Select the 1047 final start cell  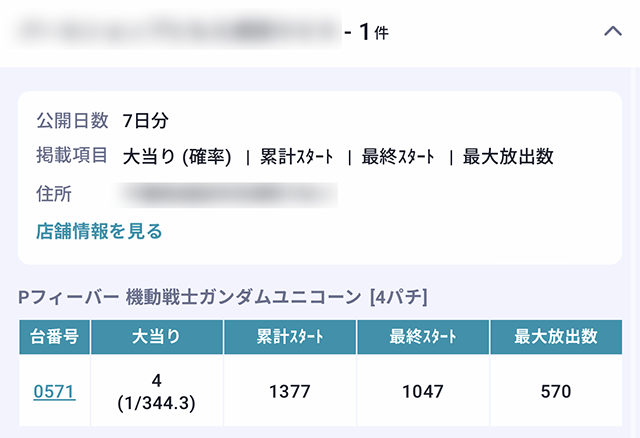tap(423, 392)
